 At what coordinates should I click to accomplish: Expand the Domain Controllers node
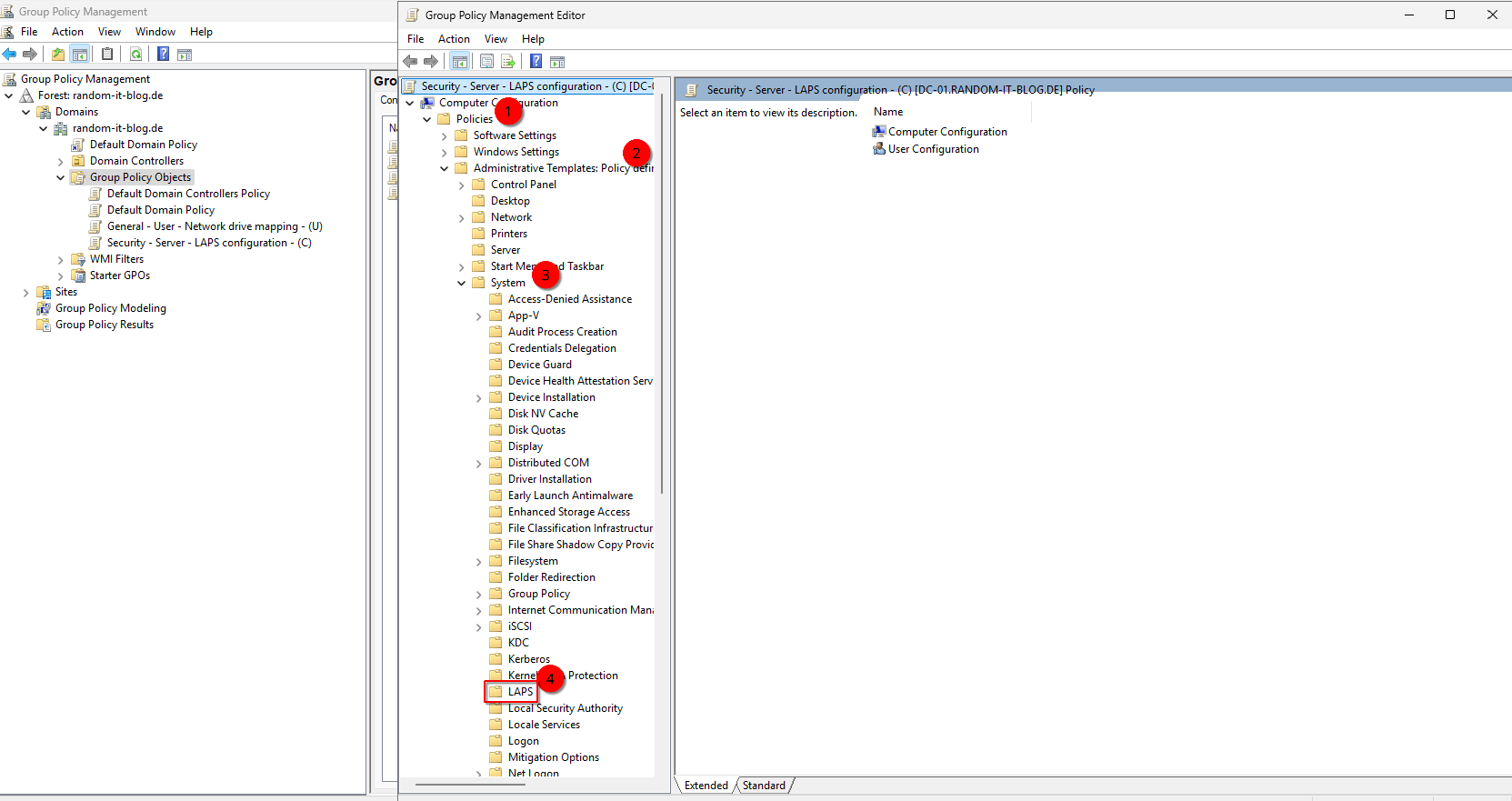pos(61,161)
